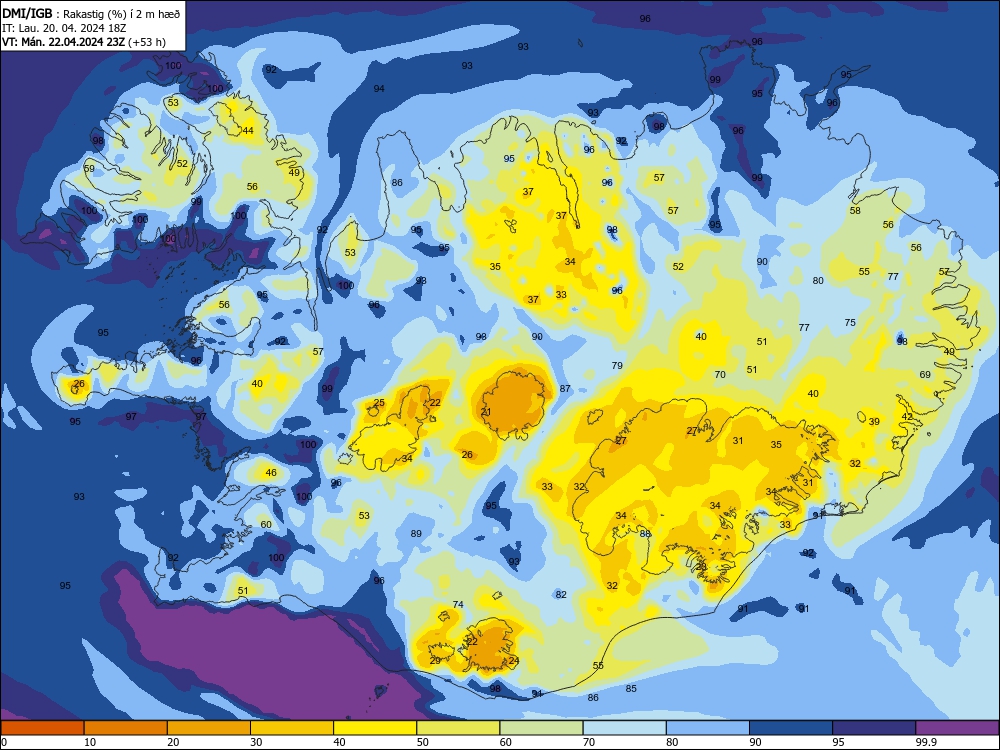Viewport: 1000px width, 750px height.
Task: Click the humidity value 87 on the map
Action: [565, 388]
